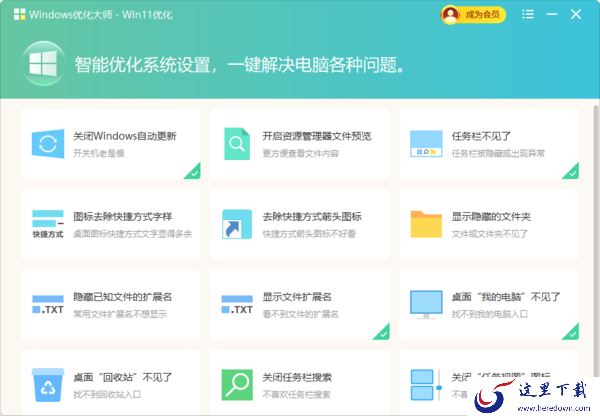Minimize the Windows优化大师 window
The height and width of the screenshot is (416, 600).
pos(552,15)
